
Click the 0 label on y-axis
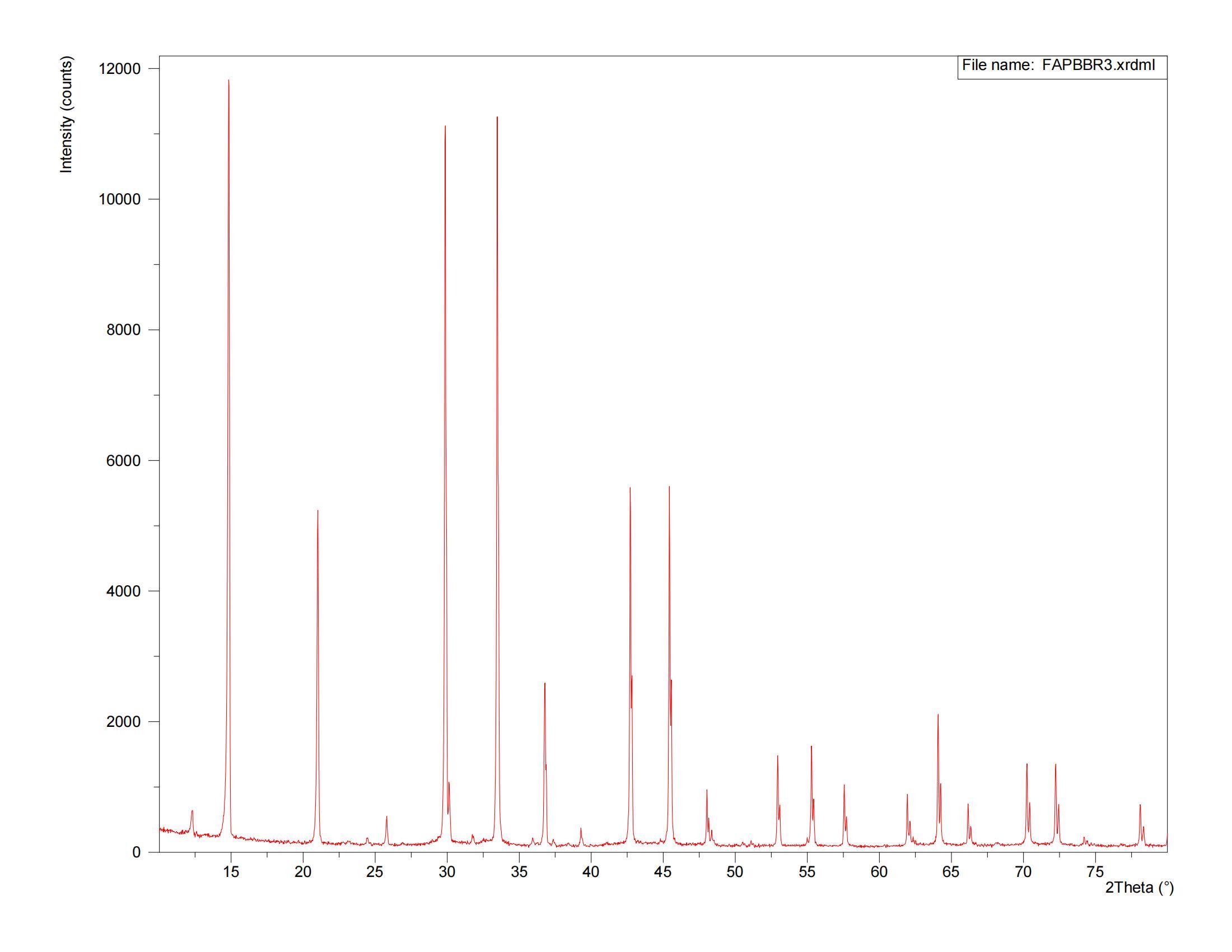(x=137, y=852)
